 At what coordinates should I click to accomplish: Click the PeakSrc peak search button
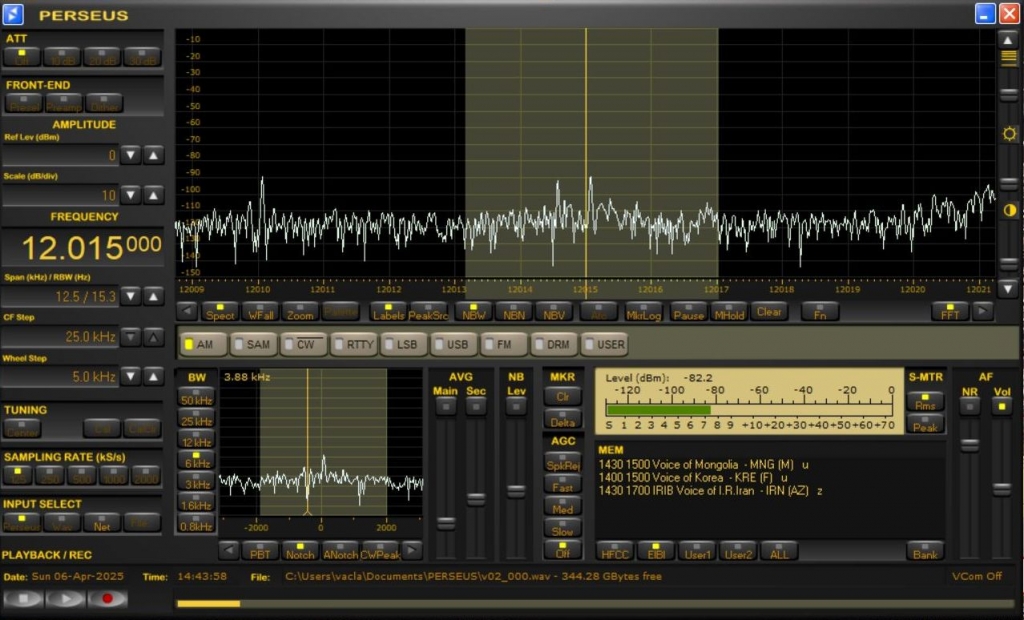tap(428, 312)
